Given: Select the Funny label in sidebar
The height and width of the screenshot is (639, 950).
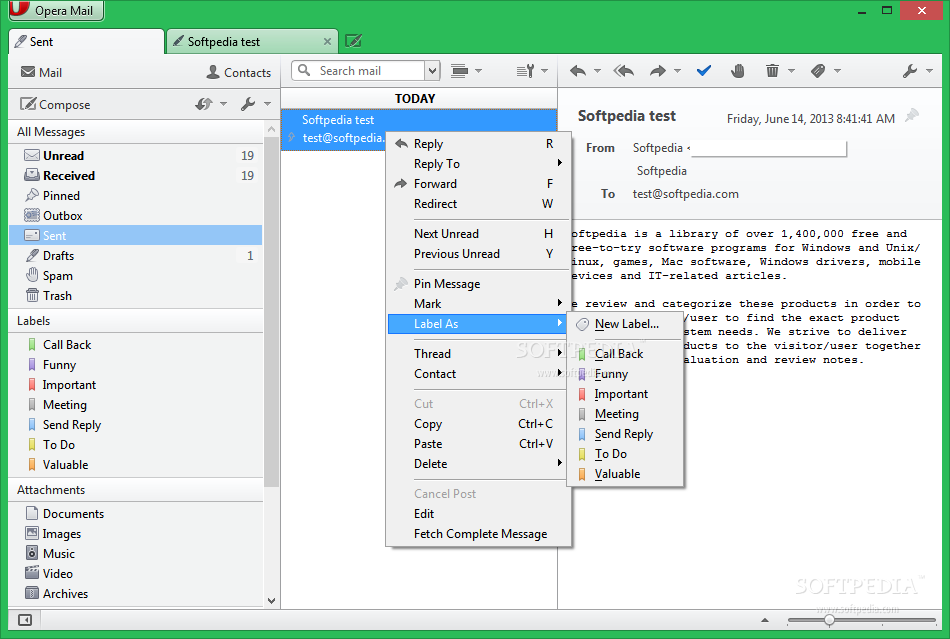Looking at the screenshot, I should tap(136, 365).
